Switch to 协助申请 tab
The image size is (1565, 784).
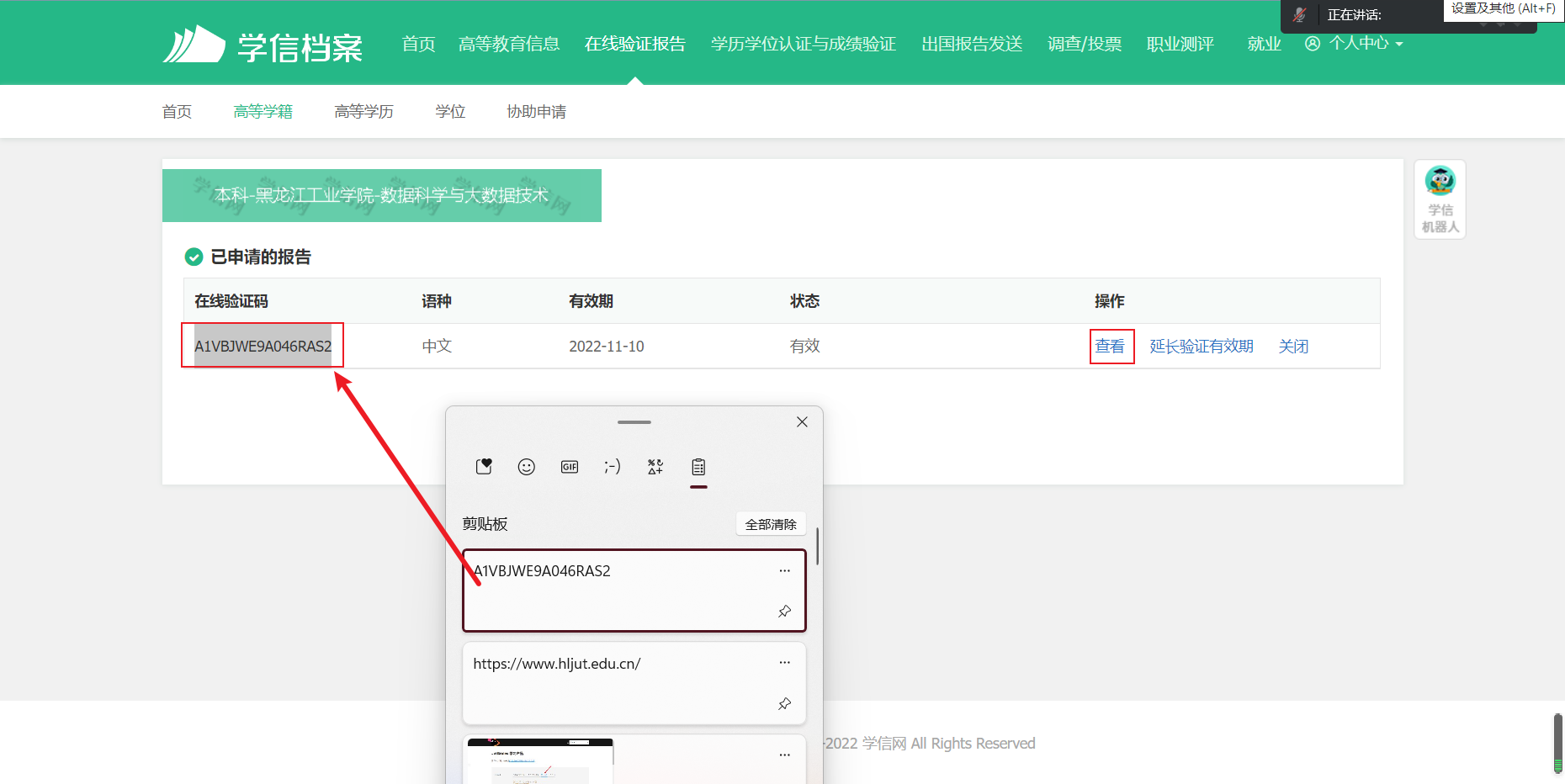pyautogui.click(x=536, y=112)
